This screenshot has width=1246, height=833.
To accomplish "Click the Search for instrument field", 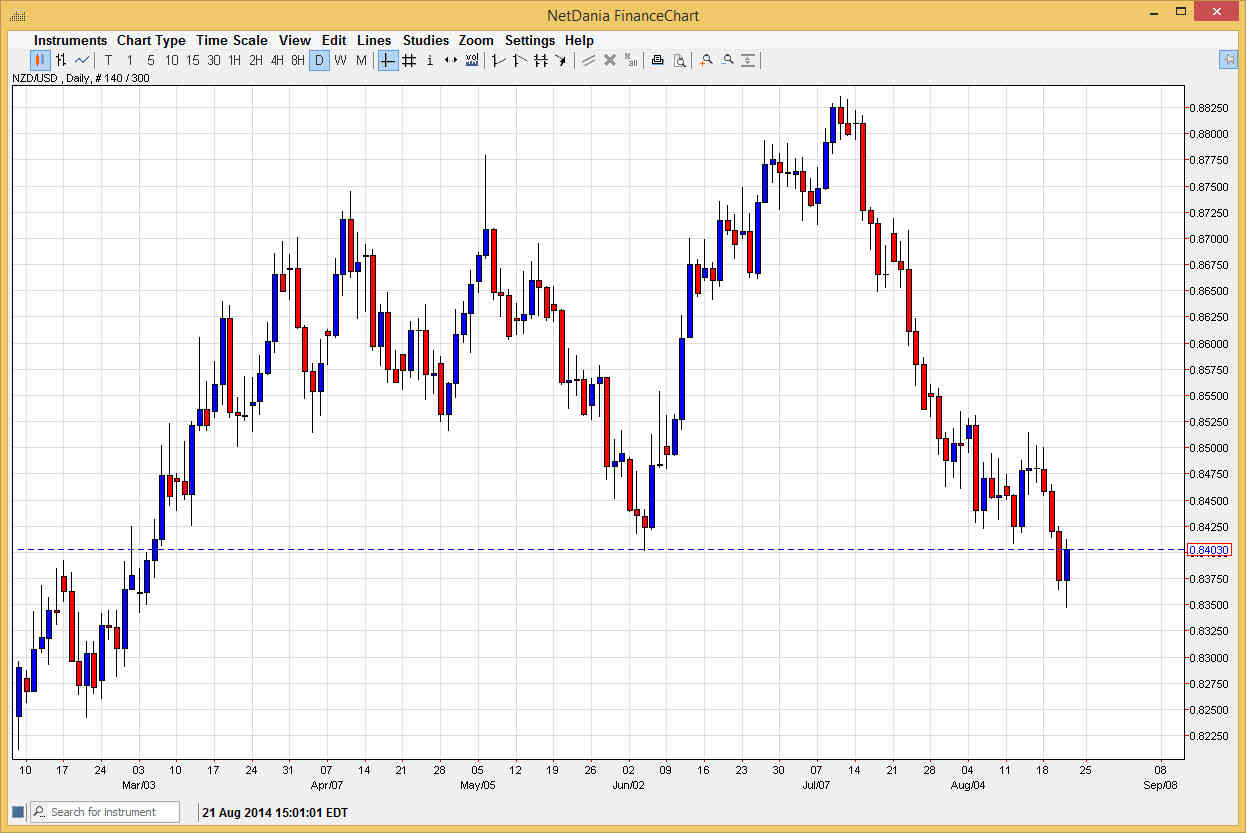I will pos(105,811).
